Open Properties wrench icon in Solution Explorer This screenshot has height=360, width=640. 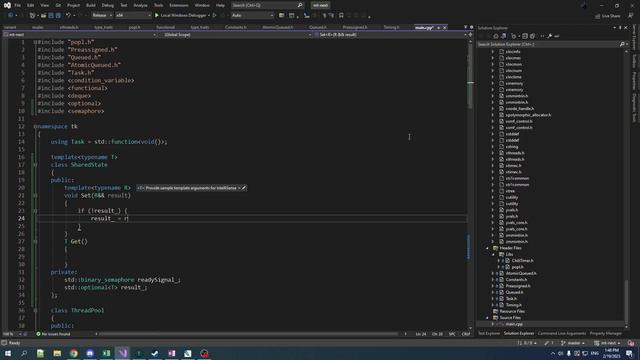pyautogui.click(x=549, y=36)
